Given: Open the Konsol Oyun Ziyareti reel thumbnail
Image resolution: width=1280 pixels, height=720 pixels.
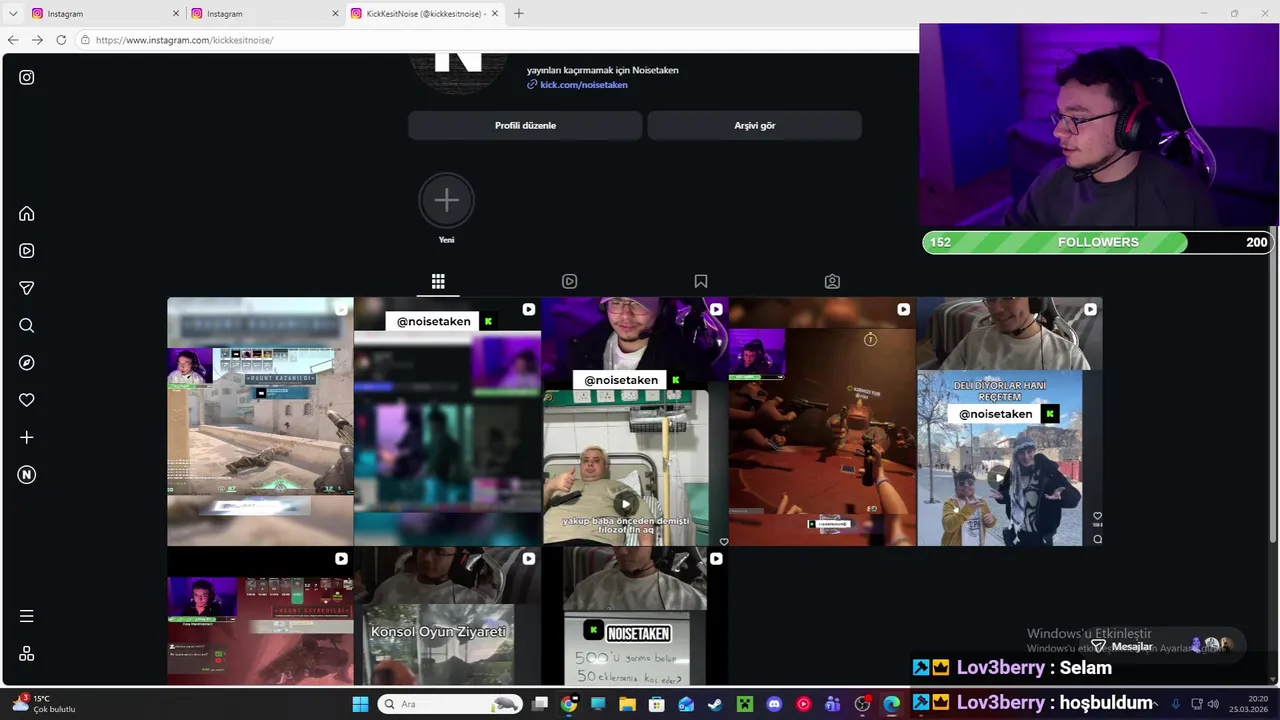Looking at the screenshot, I should [447, 616].
